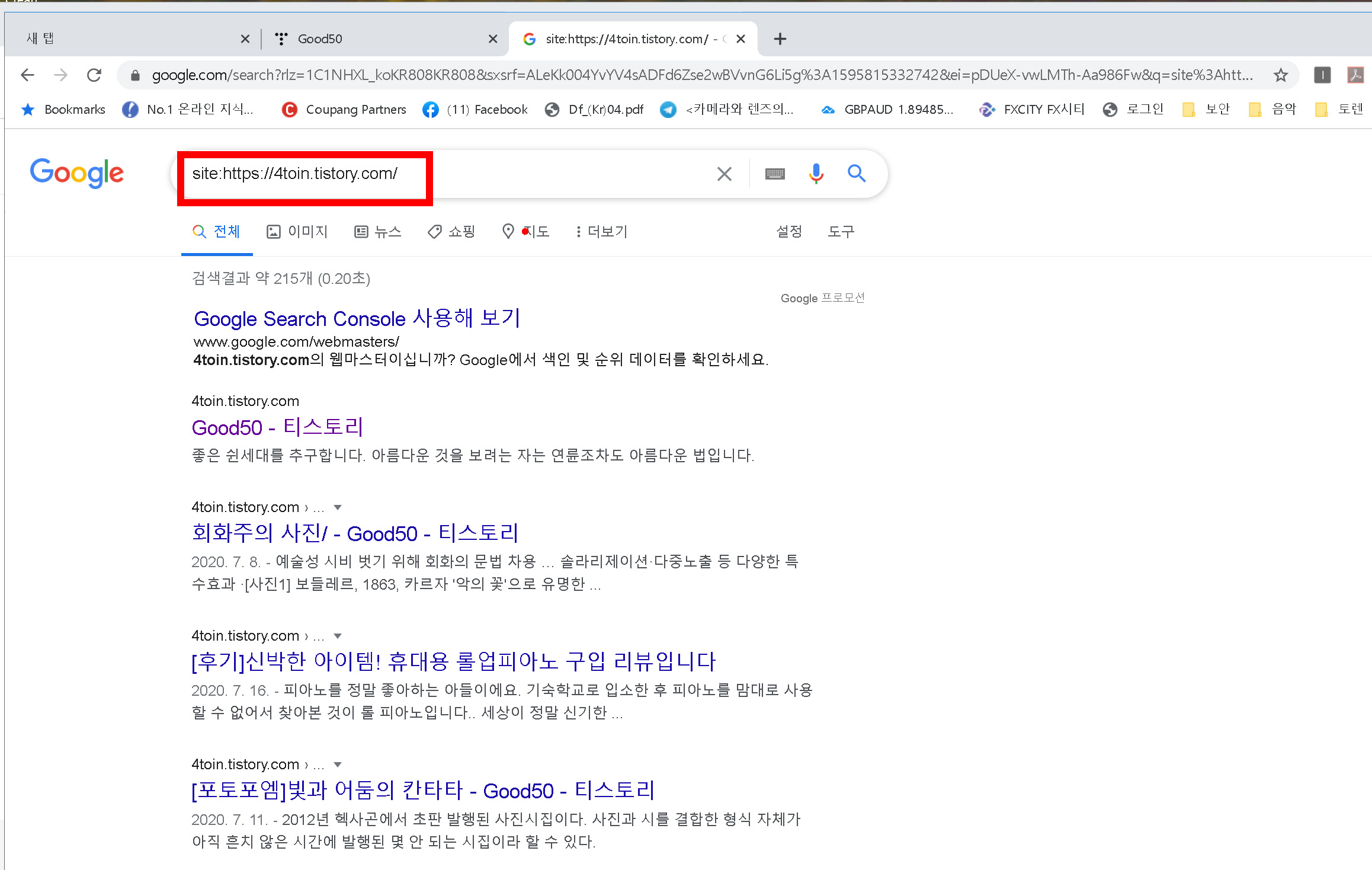Open the 음악 bookmark folder

[1273, 110]
